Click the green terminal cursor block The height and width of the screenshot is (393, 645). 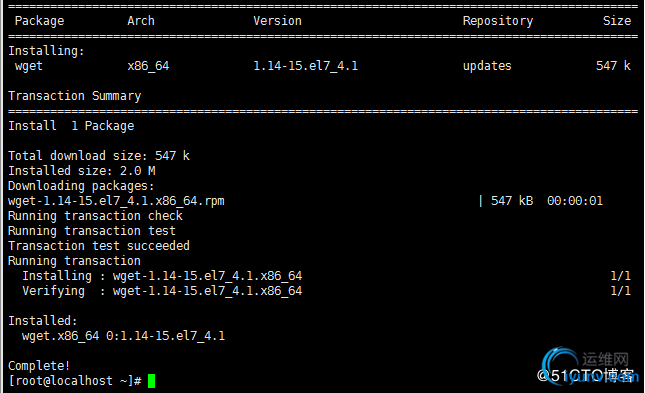pos(151,381)
